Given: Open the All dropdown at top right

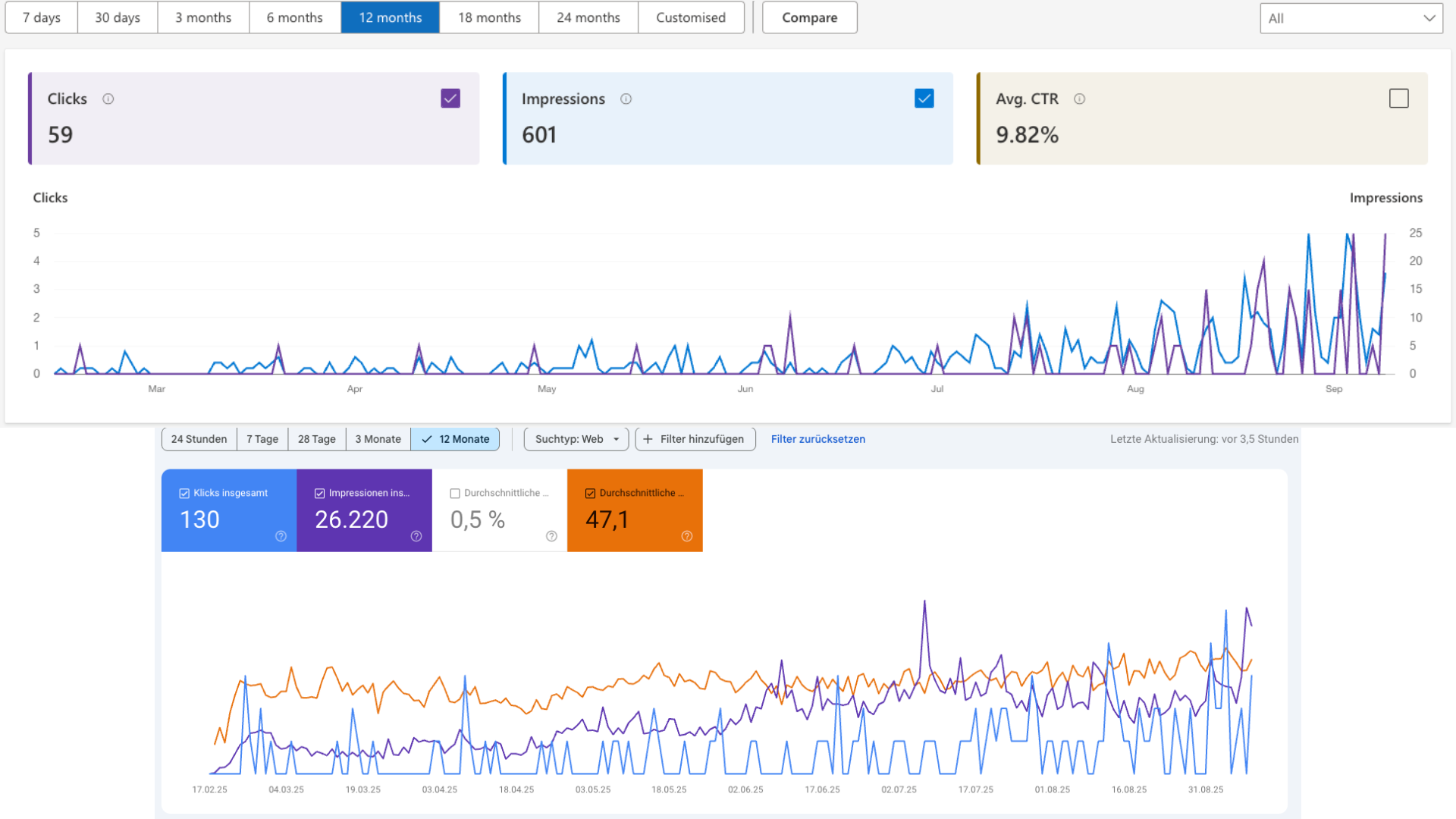Looking at the screenshot, I should pyautogui.click(x=1351, y=18).
